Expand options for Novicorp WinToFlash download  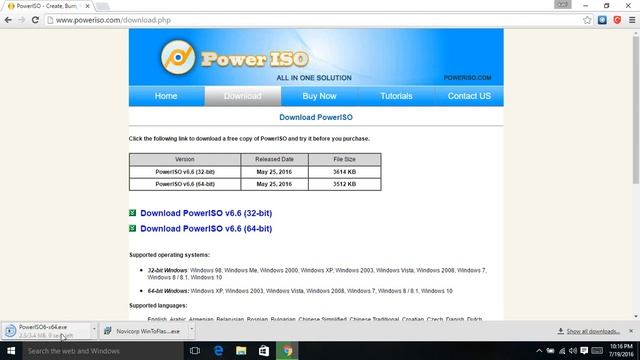pos(191,329)
